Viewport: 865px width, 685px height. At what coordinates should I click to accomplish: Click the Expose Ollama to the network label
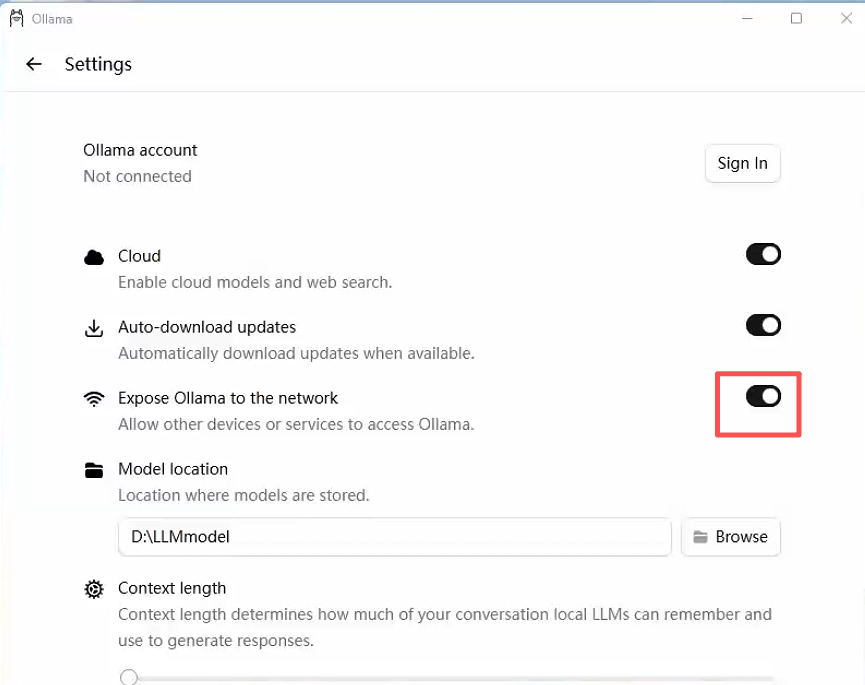click(228, 398)
